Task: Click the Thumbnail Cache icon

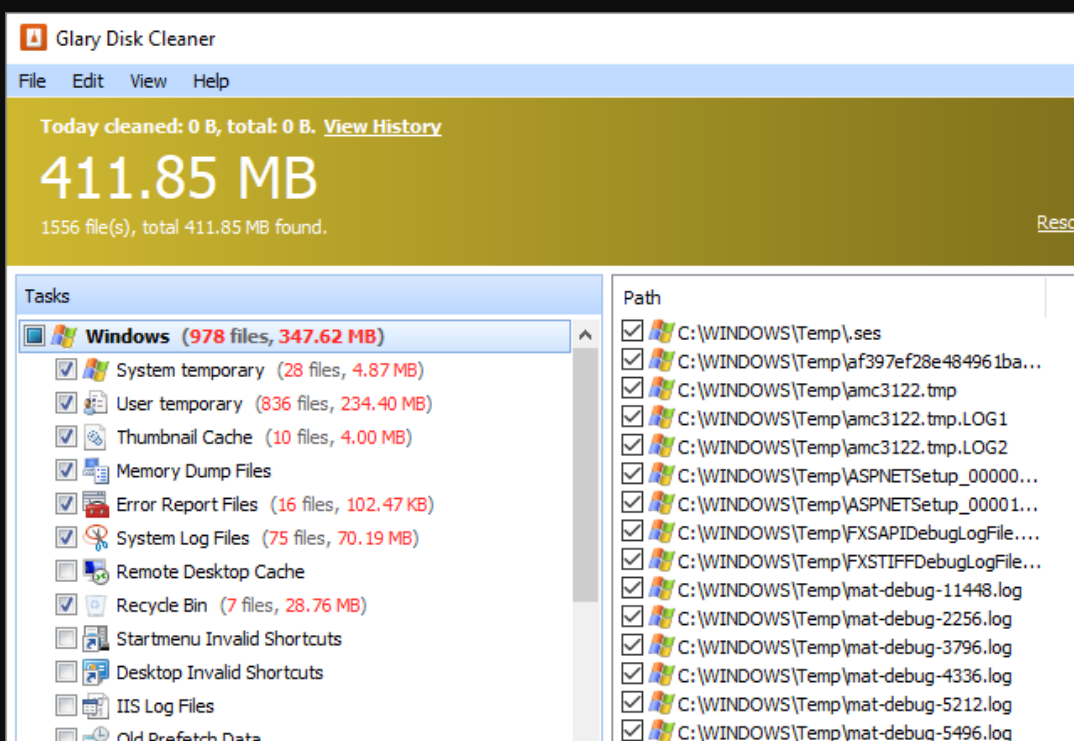Action: pyautogui.click(x=96, y=437)
